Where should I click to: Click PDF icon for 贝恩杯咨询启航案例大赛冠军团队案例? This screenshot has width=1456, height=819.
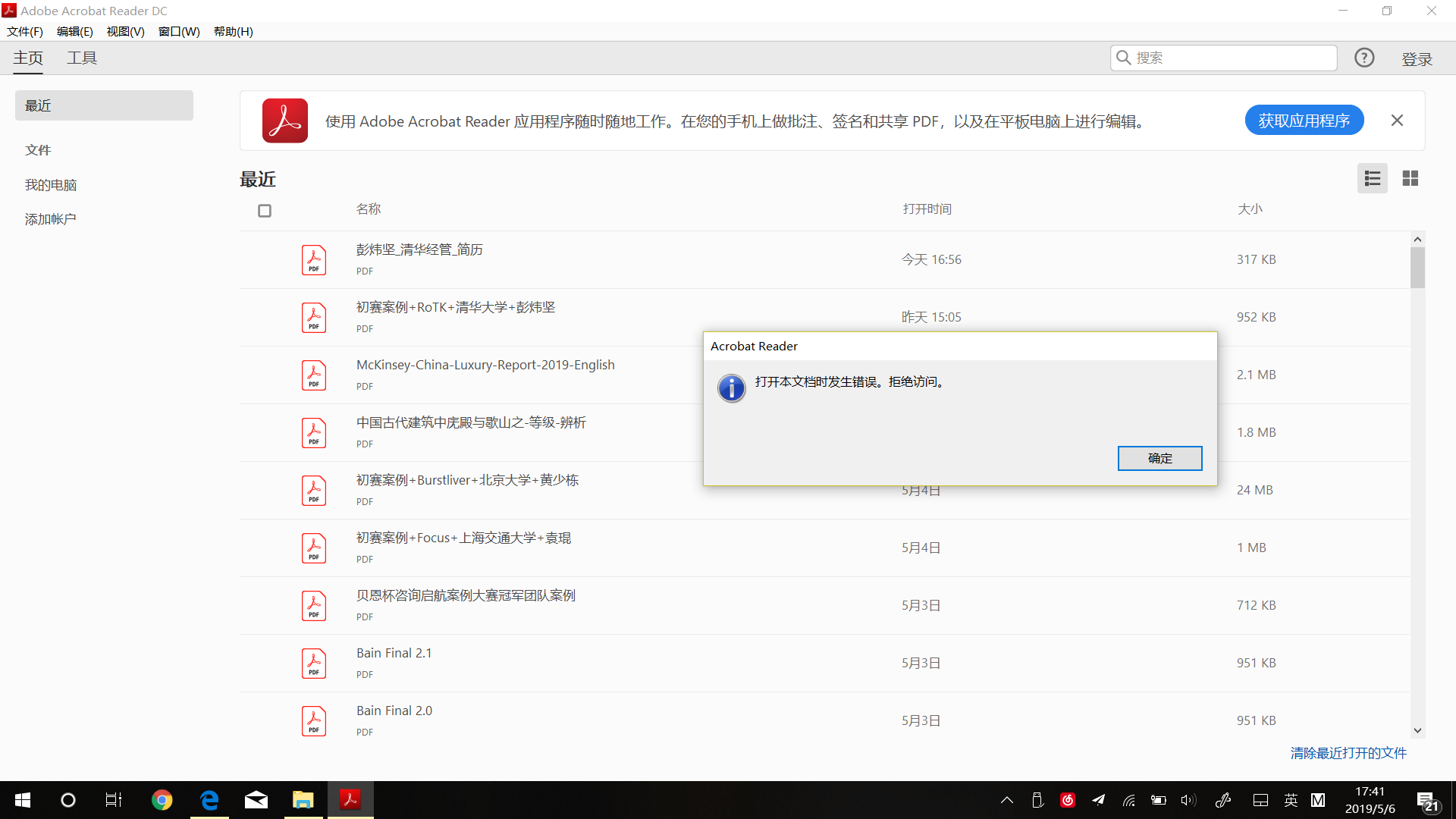click(x=314, y=605)
